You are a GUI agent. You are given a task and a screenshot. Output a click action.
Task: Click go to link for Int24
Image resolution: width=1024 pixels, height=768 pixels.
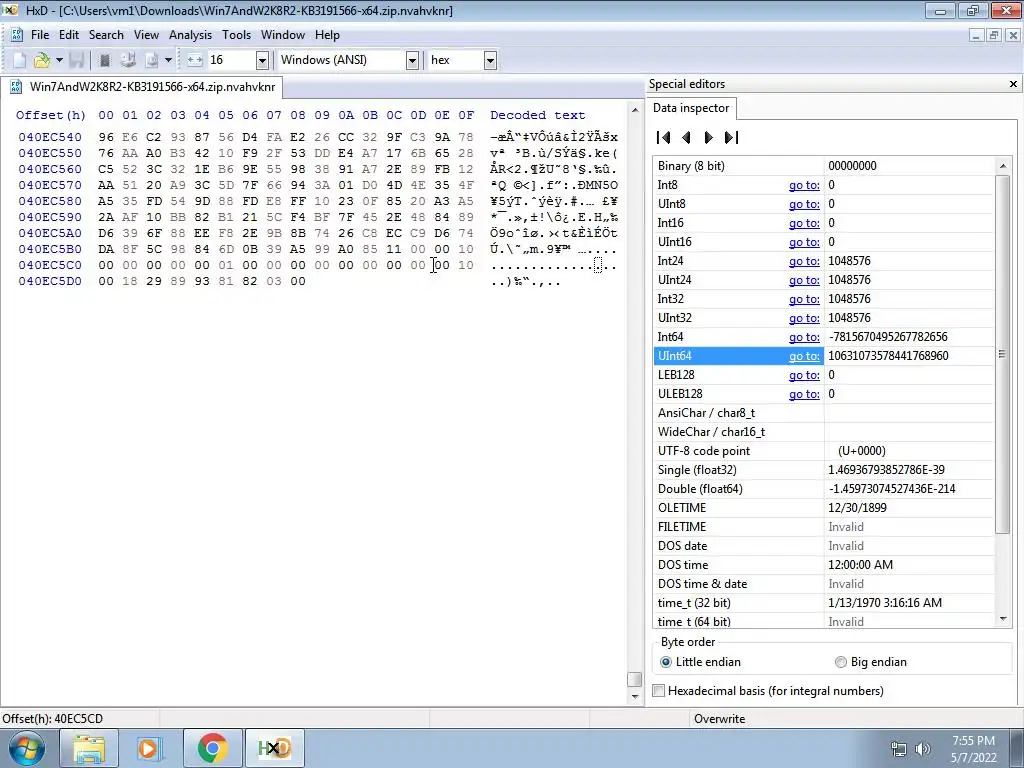(804, 261)
